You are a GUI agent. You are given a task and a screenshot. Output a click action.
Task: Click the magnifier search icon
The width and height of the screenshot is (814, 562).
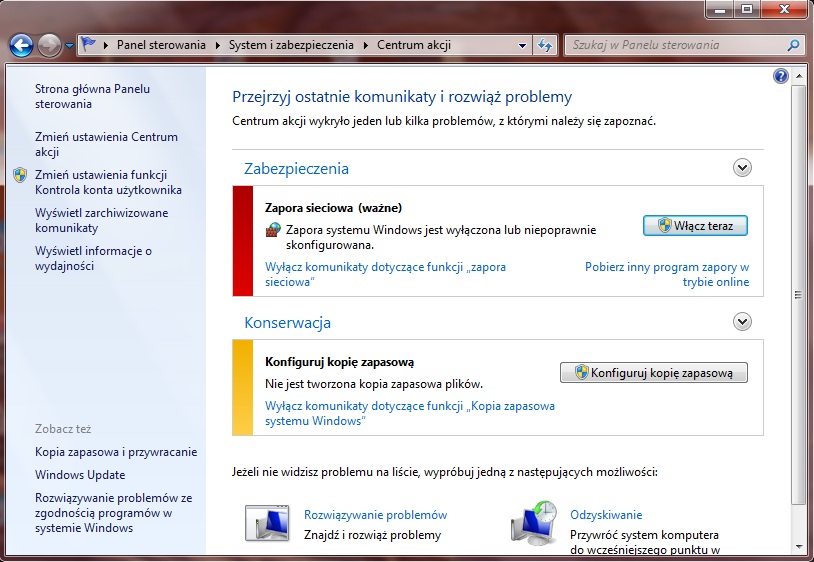[x=793, y=45]
